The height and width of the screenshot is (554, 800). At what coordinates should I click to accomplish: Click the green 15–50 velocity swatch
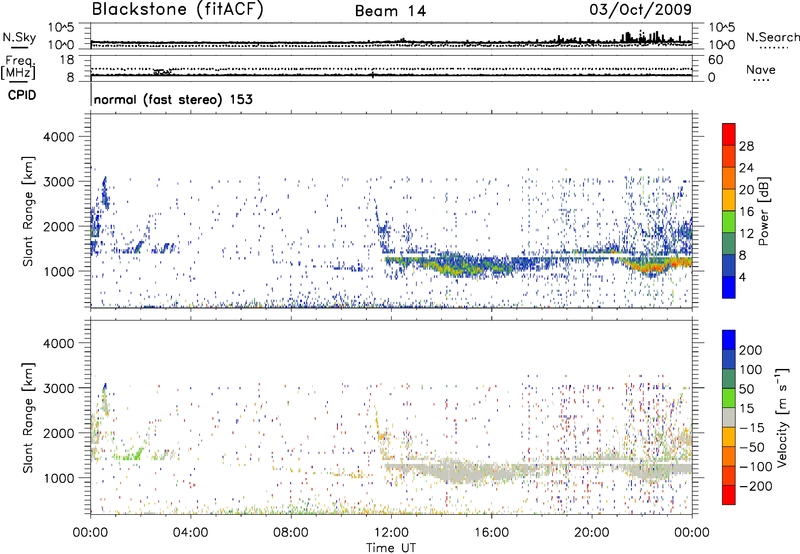729,398
